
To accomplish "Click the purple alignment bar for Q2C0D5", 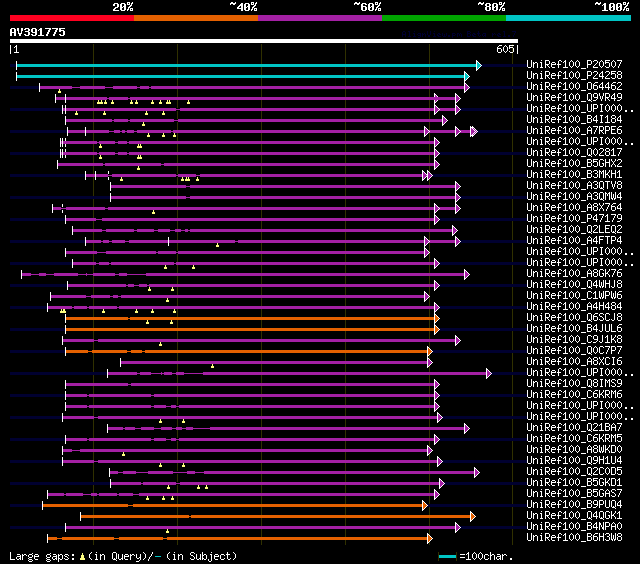I will (292, 472).
